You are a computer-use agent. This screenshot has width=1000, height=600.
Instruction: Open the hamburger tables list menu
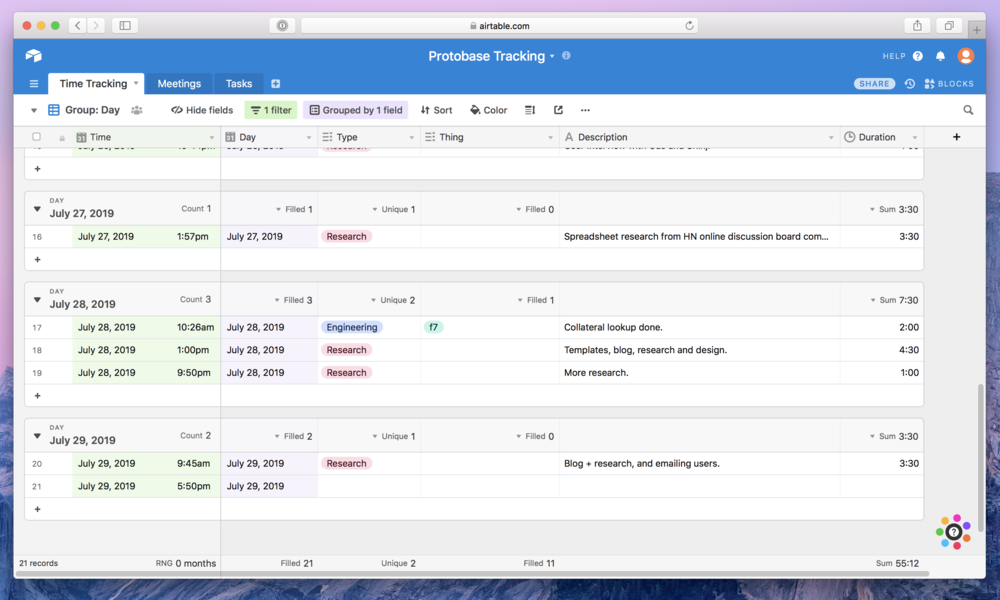click(x=34, y=84)
